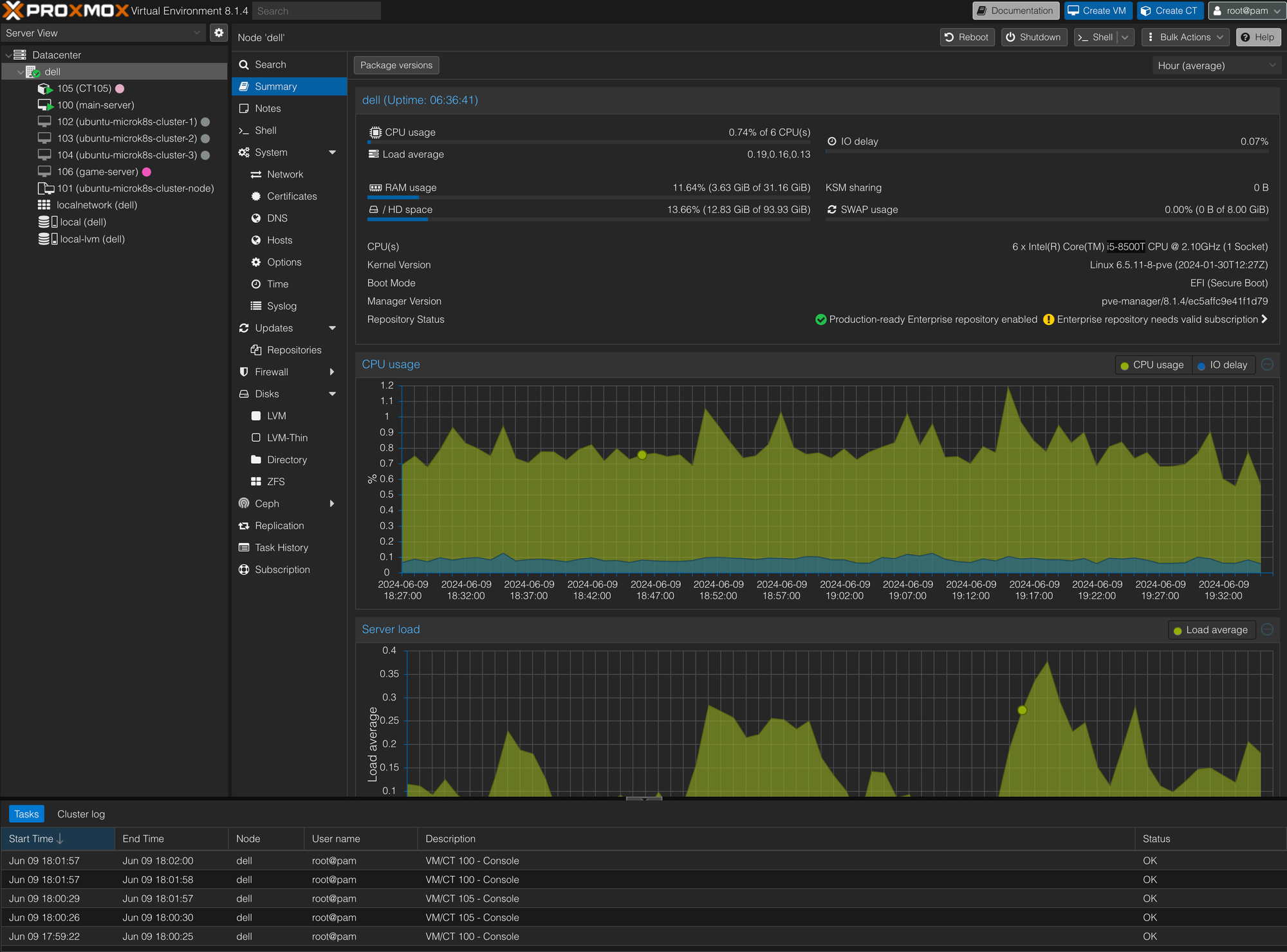The width and height of the screenshot is (1287, 952).
Task: Collapse the Disks submenu arrow
Action: (x=332, y=394)
